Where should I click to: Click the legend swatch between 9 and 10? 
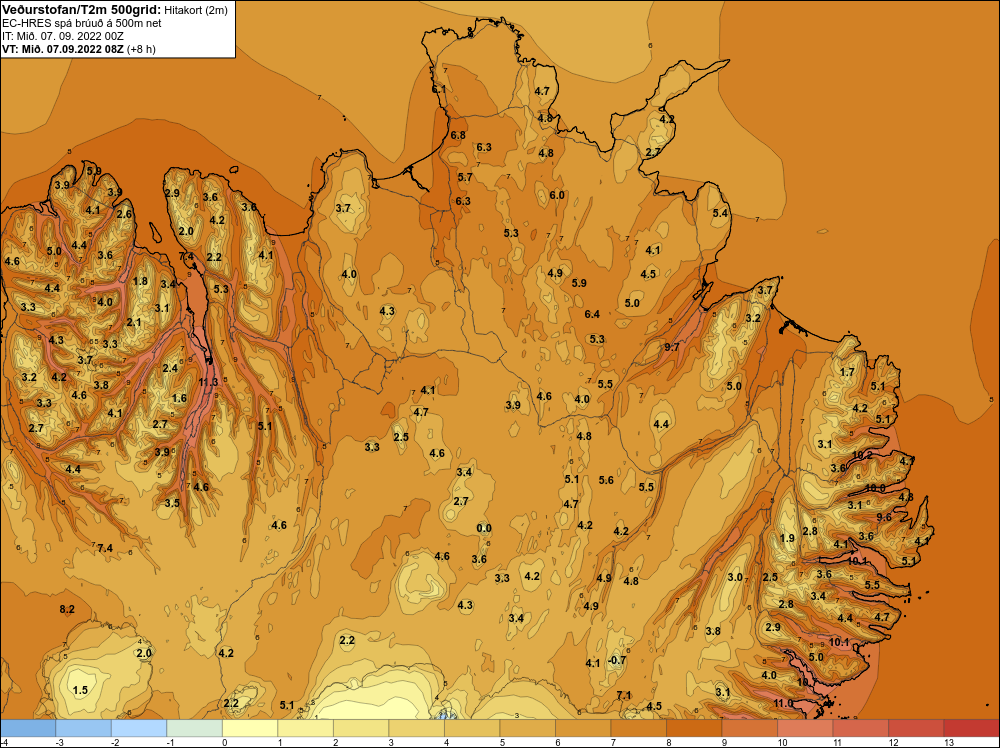[749, 728]
